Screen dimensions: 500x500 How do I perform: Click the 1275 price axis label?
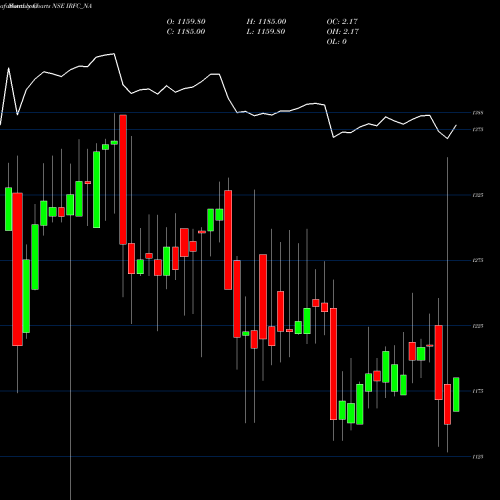pos(478,260)
